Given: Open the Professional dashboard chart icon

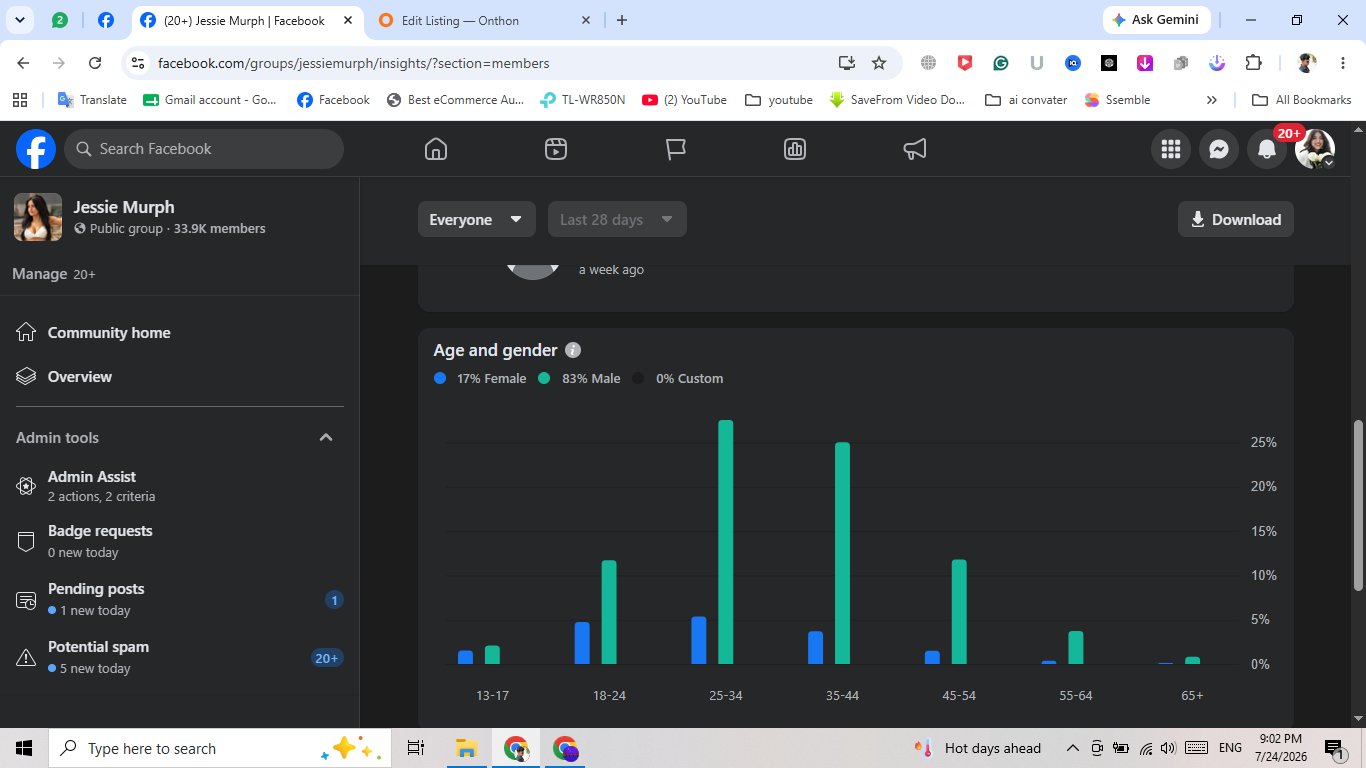Looking at the screenshot, I should [795, 149].
